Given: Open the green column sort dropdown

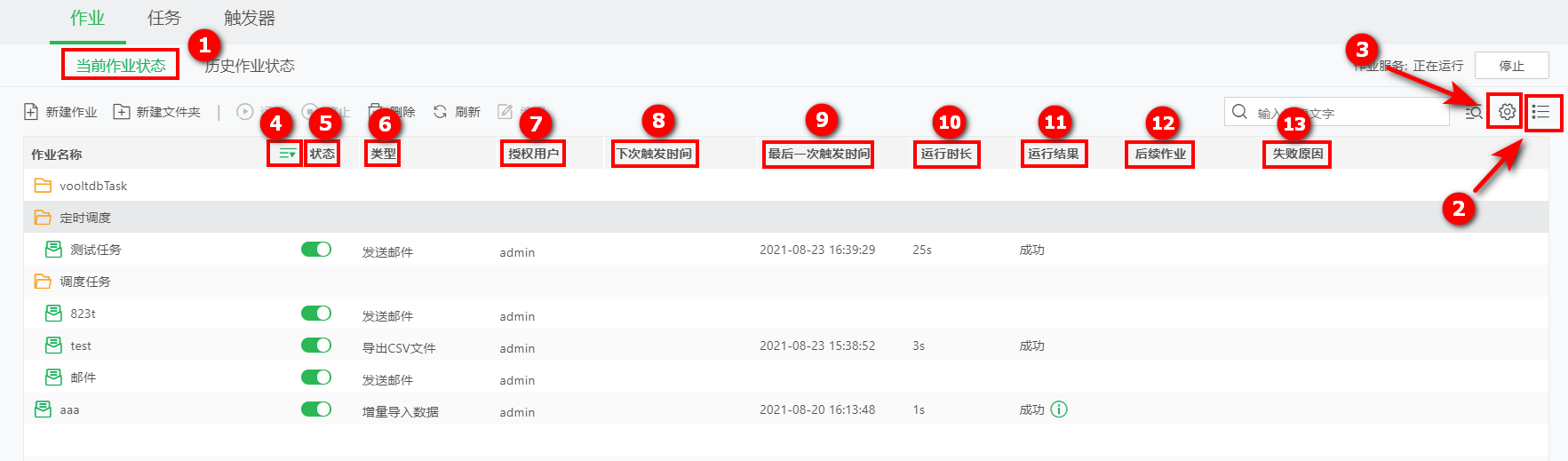Looking at the screenshot, I should coord(286,154).
